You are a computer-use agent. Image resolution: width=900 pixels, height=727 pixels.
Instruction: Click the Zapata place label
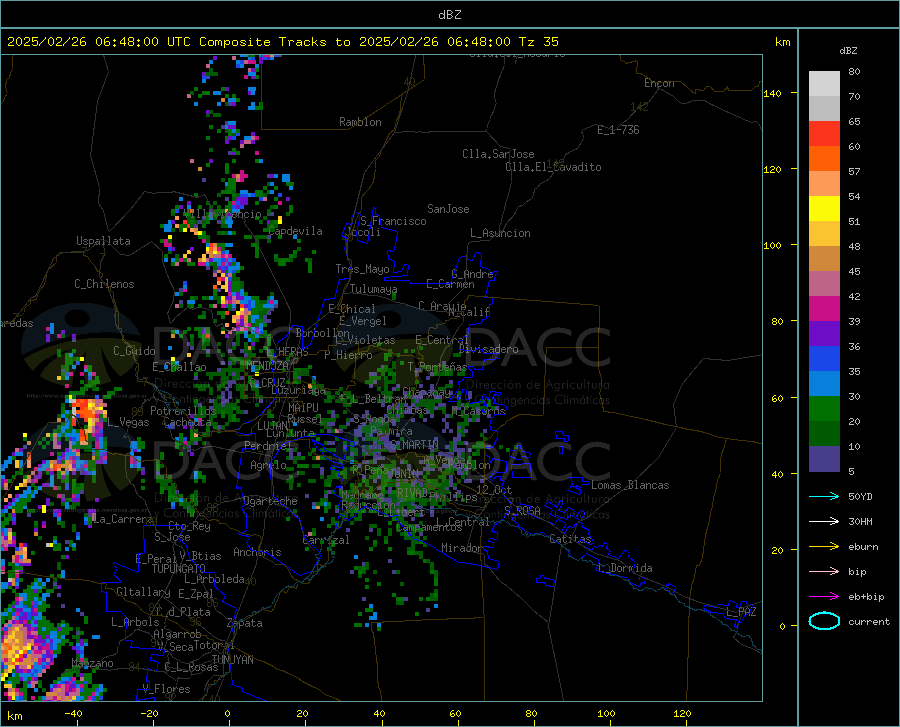pyautogui.click(x=245, y=623)
